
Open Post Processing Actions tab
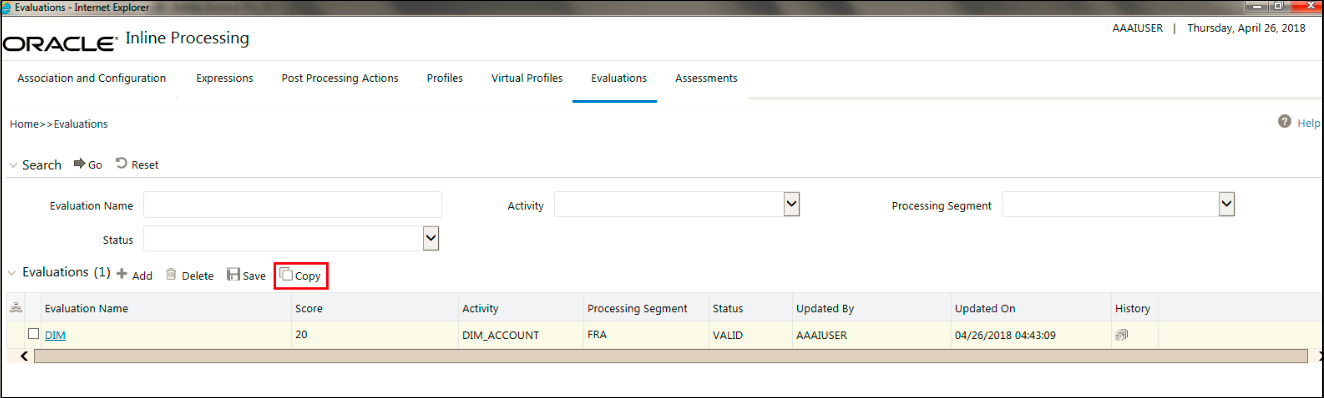[340, 78]
